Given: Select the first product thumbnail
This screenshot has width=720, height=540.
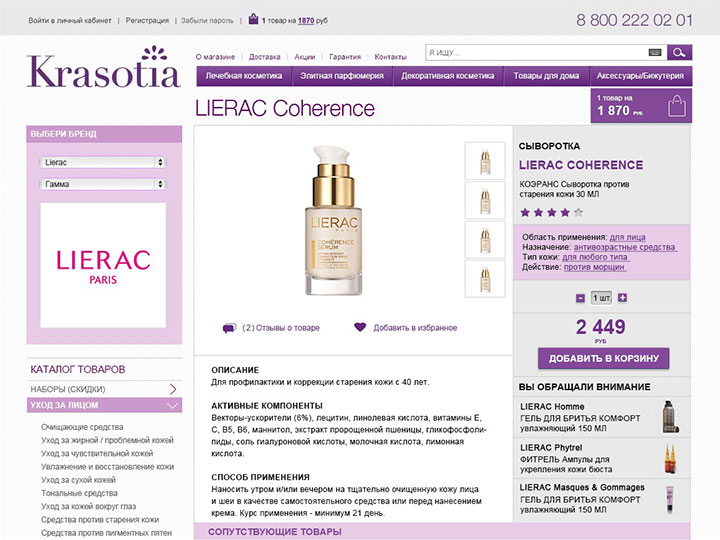Looking at the screenshot, I should pyautogui.click(x=485, y=161).
